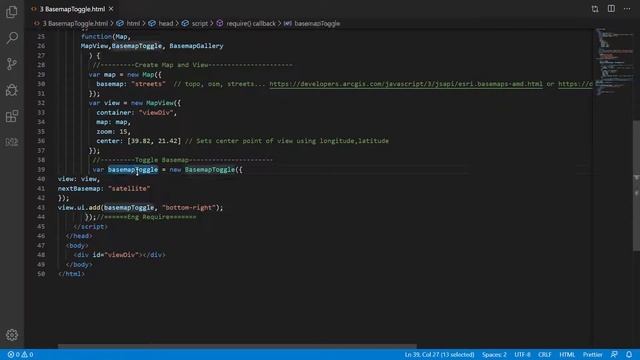Image resolution: width=640 pixels, height=360 pixels.
Task: Click the horizontal editor scrollbar thumb
Action: tap(237, 346)
